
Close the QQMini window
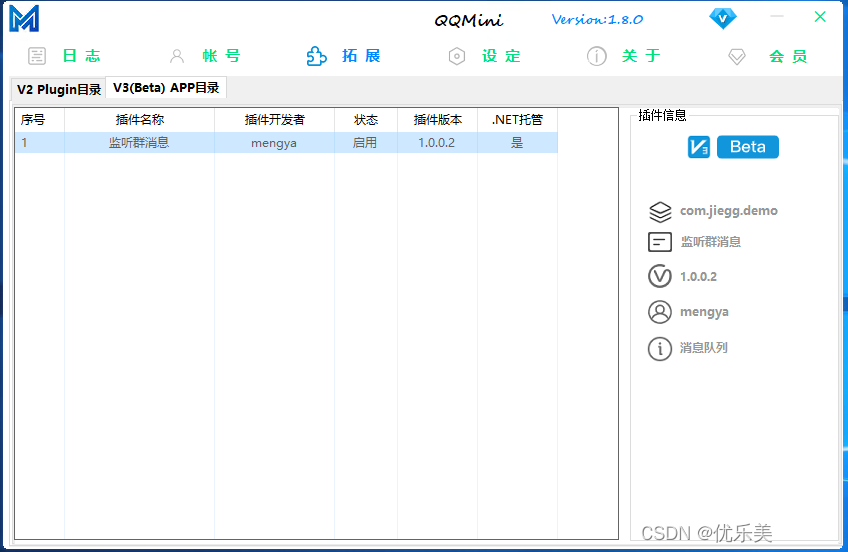tap(820, 17)
